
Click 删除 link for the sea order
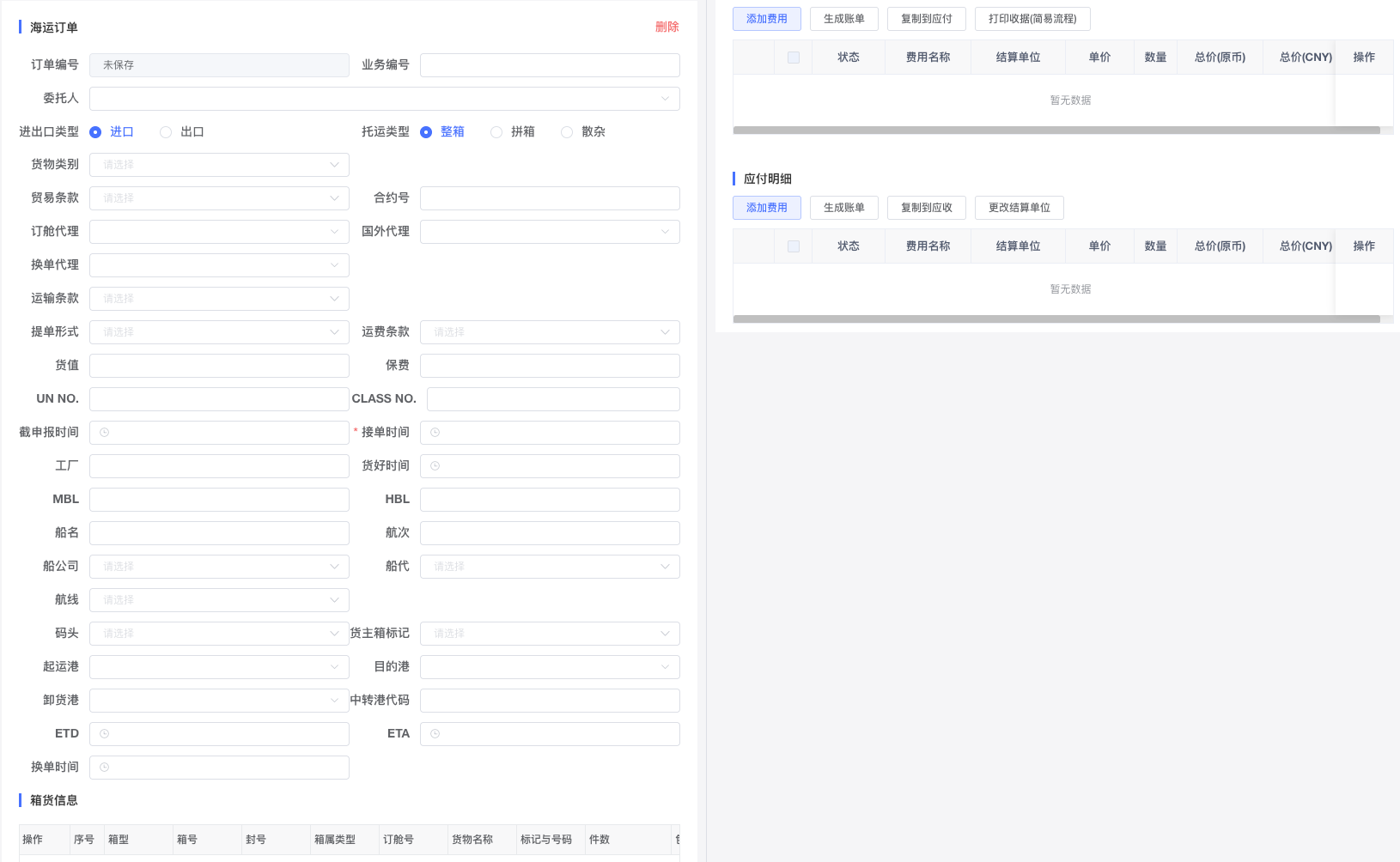click(667, 27)
